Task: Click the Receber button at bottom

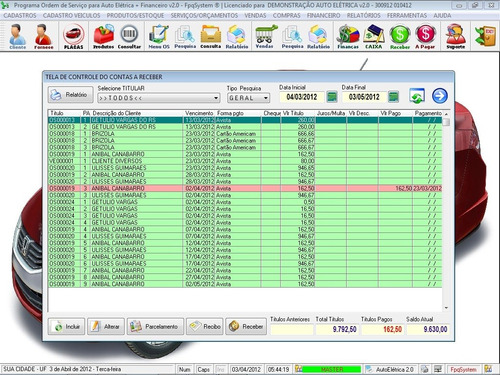Action: coord(246,326)
